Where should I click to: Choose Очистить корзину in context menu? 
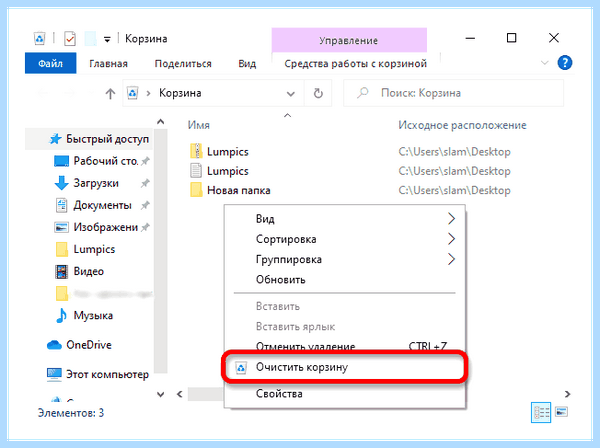click(344, 367)
